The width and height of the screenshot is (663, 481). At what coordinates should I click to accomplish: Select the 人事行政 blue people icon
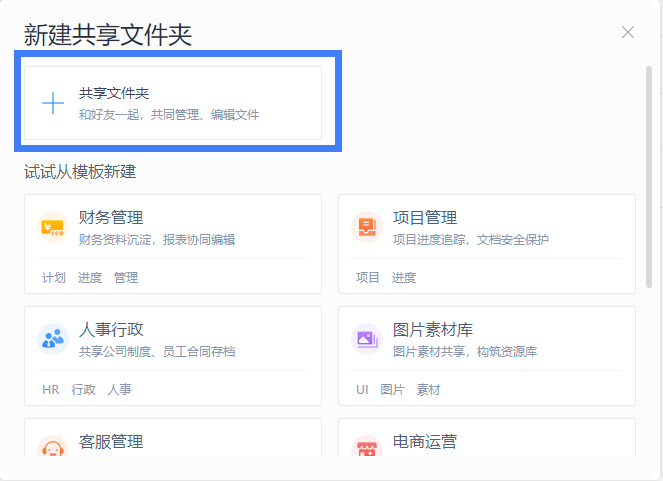click(53, 339)
